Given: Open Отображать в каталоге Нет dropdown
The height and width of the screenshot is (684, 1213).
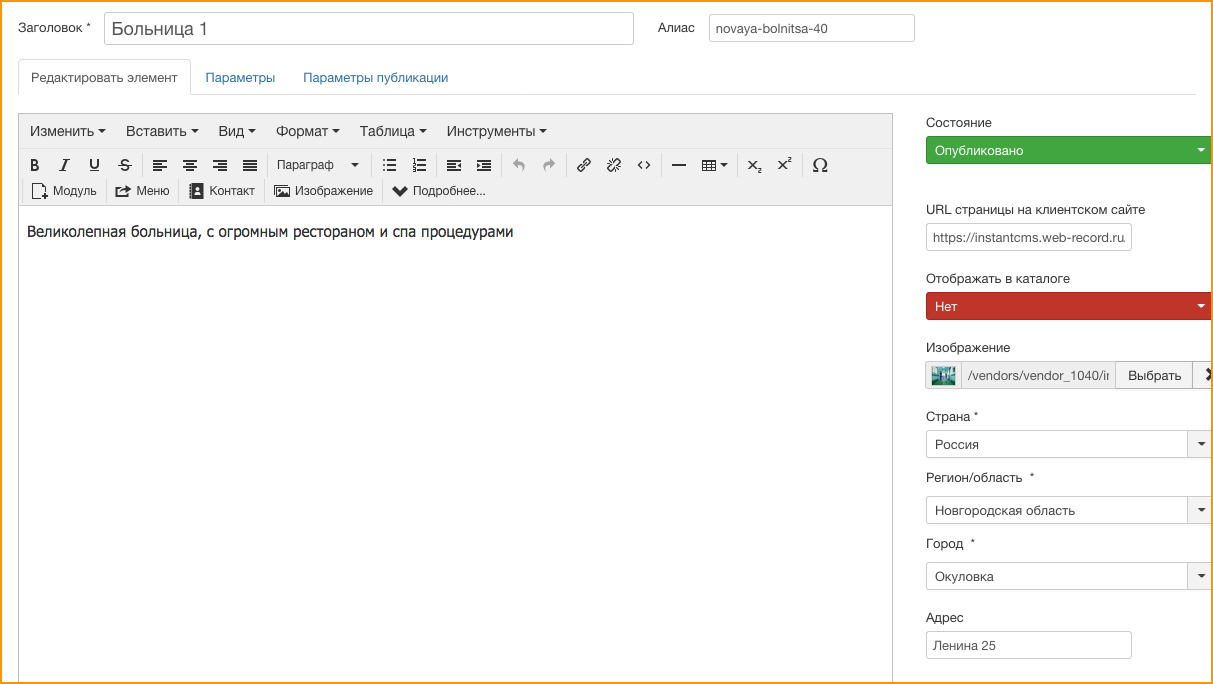Looking at the screenshot, I should (1069, 307).
